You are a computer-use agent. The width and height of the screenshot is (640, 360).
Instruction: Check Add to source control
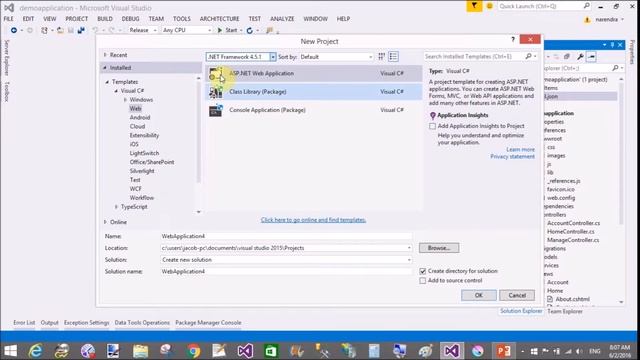[423, 281]
